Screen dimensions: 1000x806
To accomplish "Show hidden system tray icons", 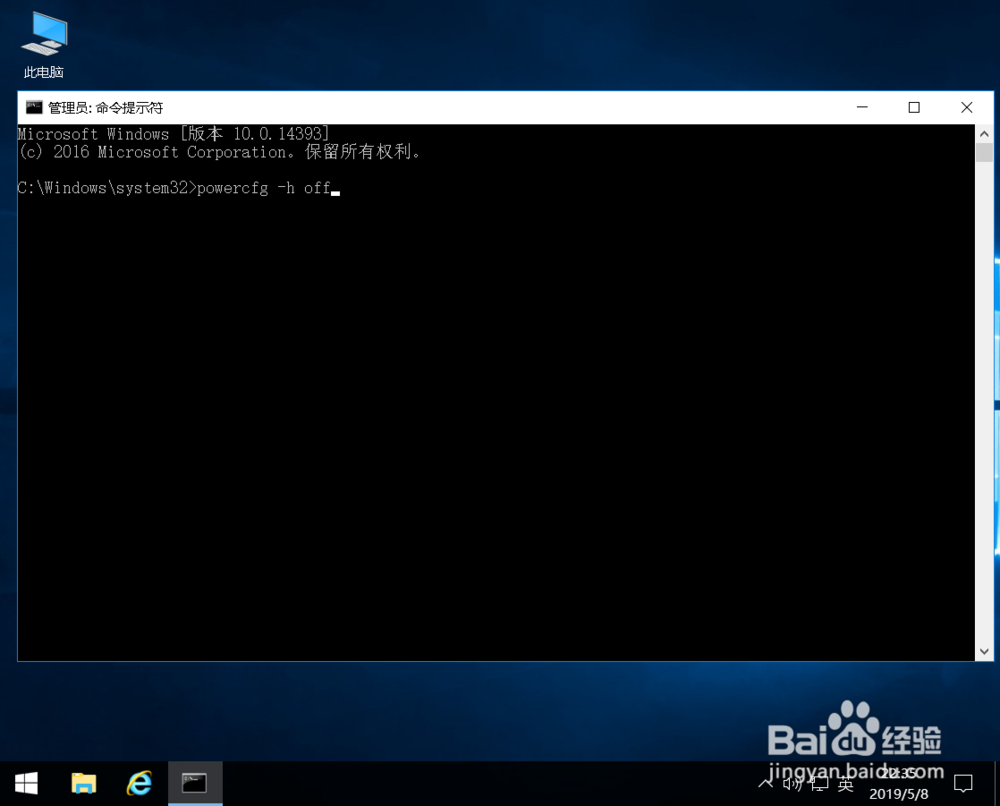I will click(765, 783).
